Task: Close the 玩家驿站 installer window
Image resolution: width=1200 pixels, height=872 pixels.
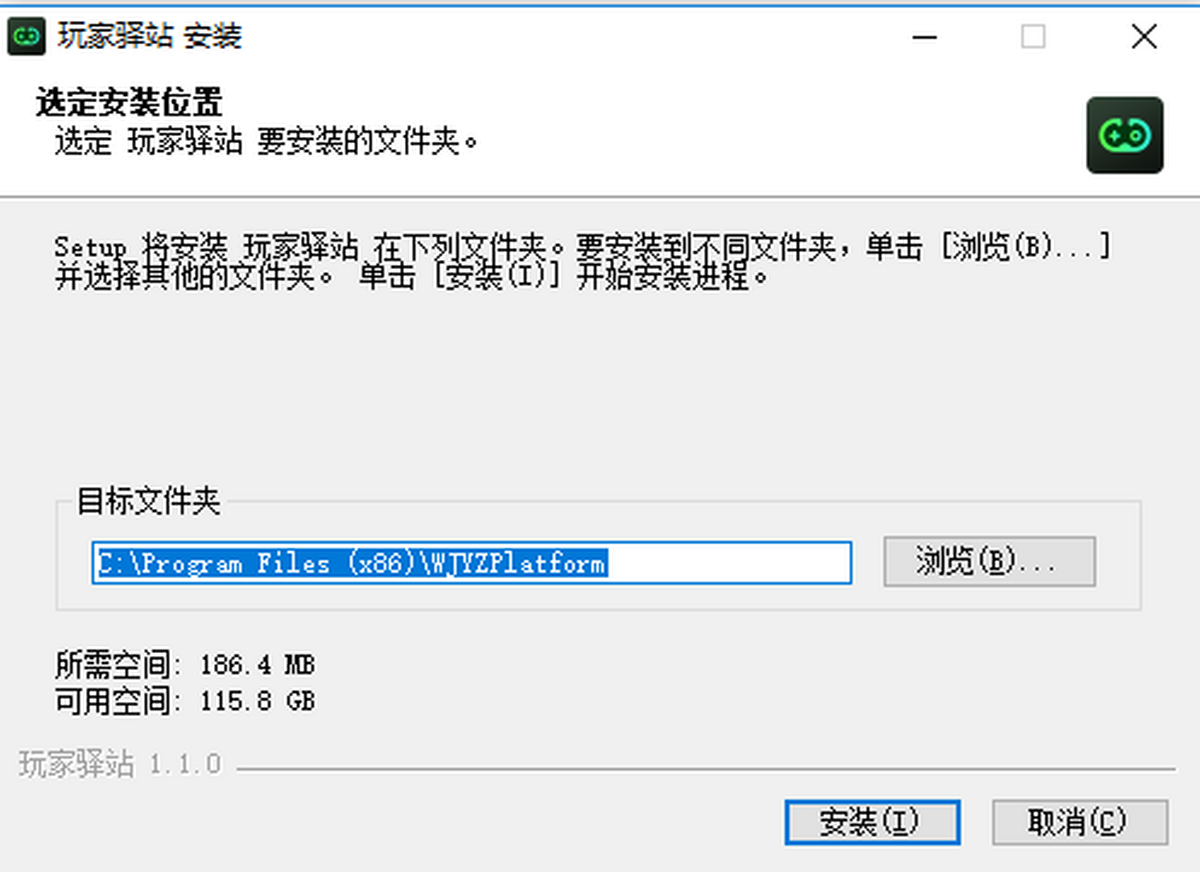Action: [1144, 38]
